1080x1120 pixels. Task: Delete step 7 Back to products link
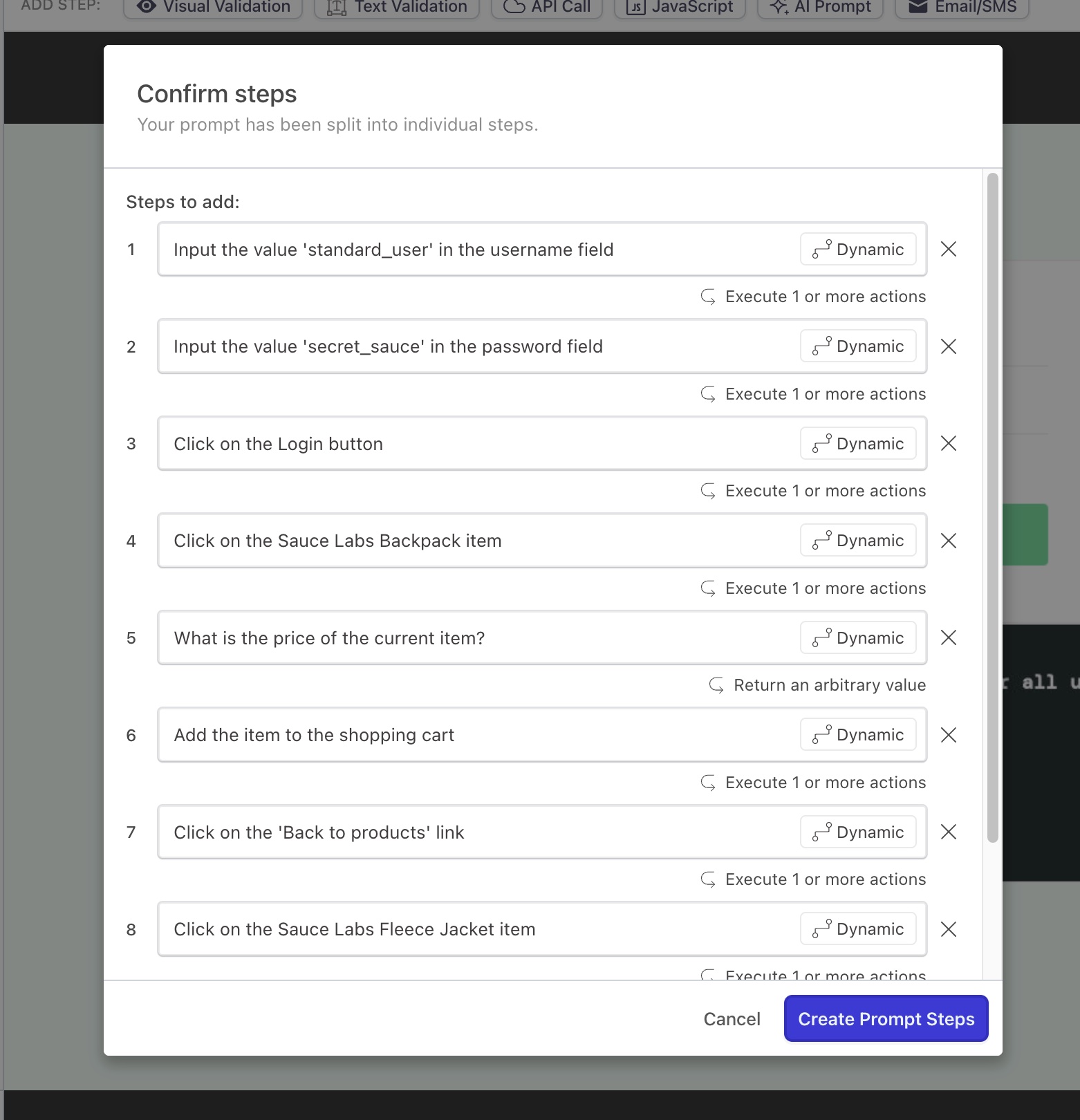click(949, 832)
